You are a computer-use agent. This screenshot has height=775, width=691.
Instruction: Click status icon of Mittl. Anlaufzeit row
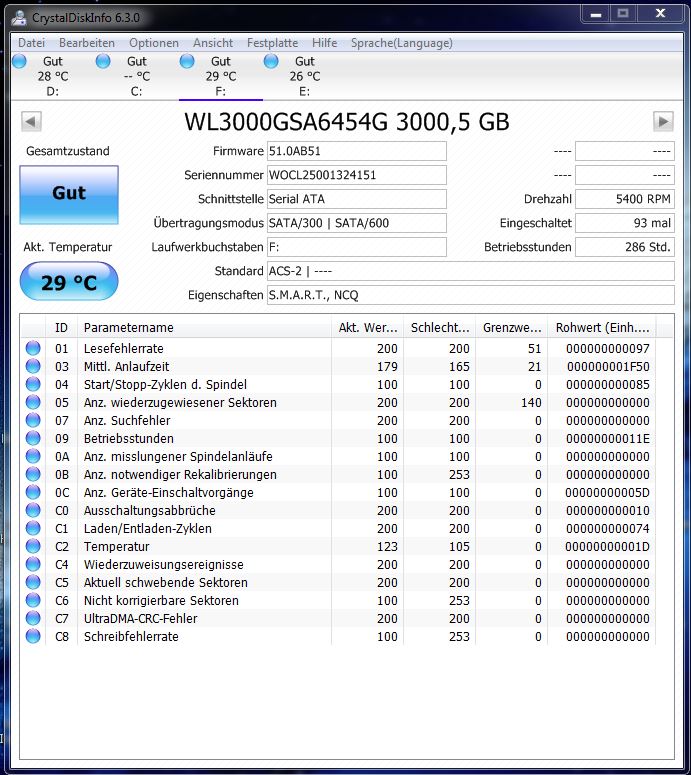pos(33,366)
